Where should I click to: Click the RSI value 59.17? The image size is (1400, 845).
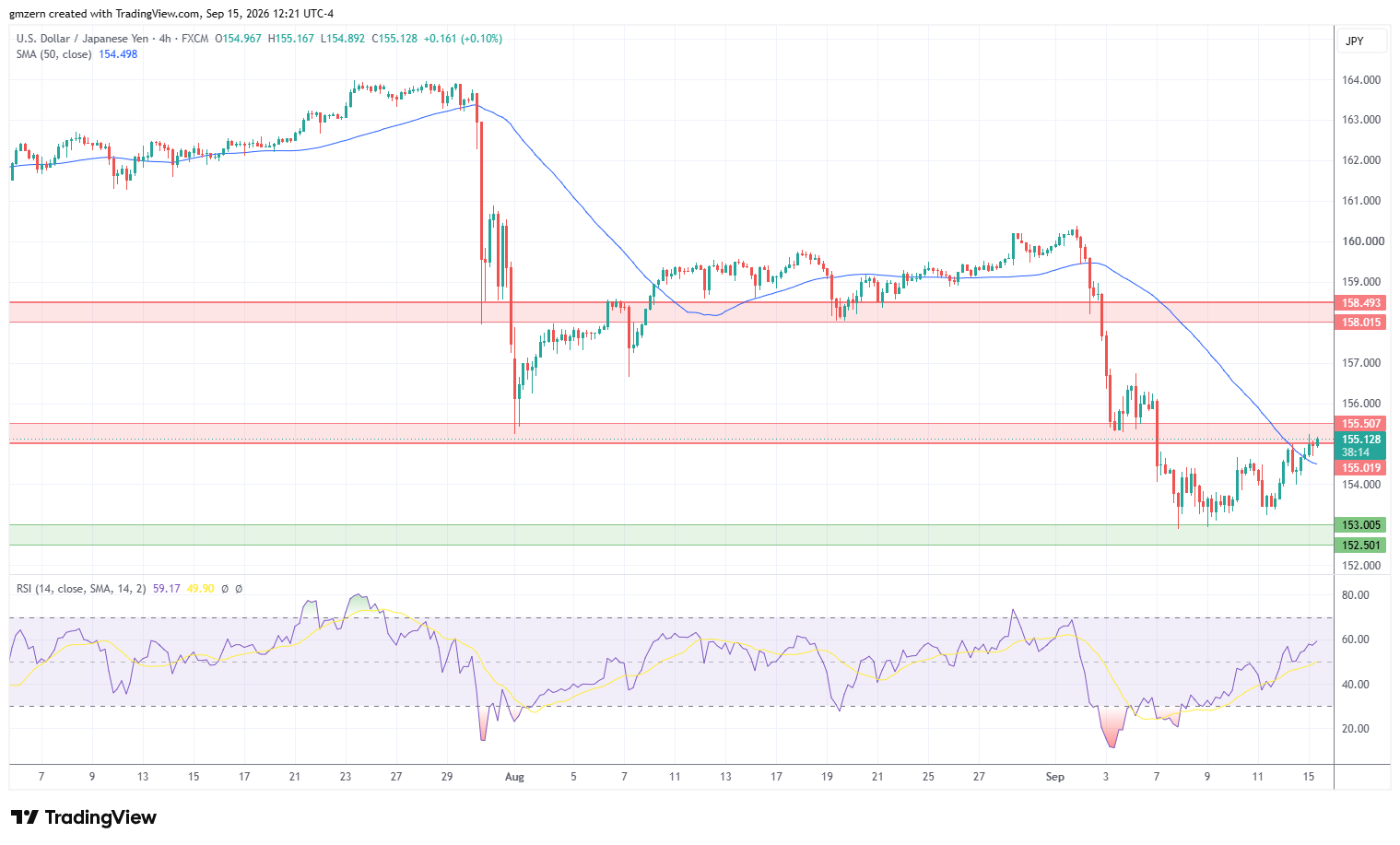167,589
